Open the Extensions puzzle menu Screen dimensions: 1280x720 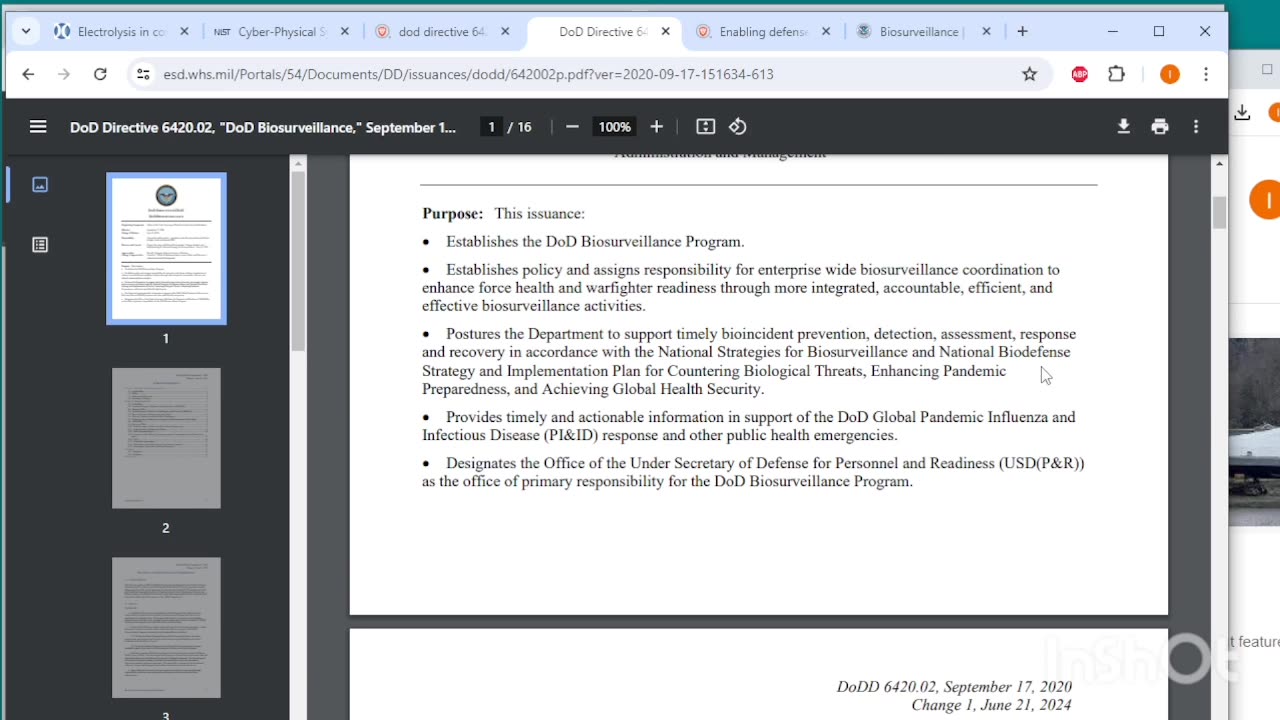pyautogui.click(x=1117, y=74)
